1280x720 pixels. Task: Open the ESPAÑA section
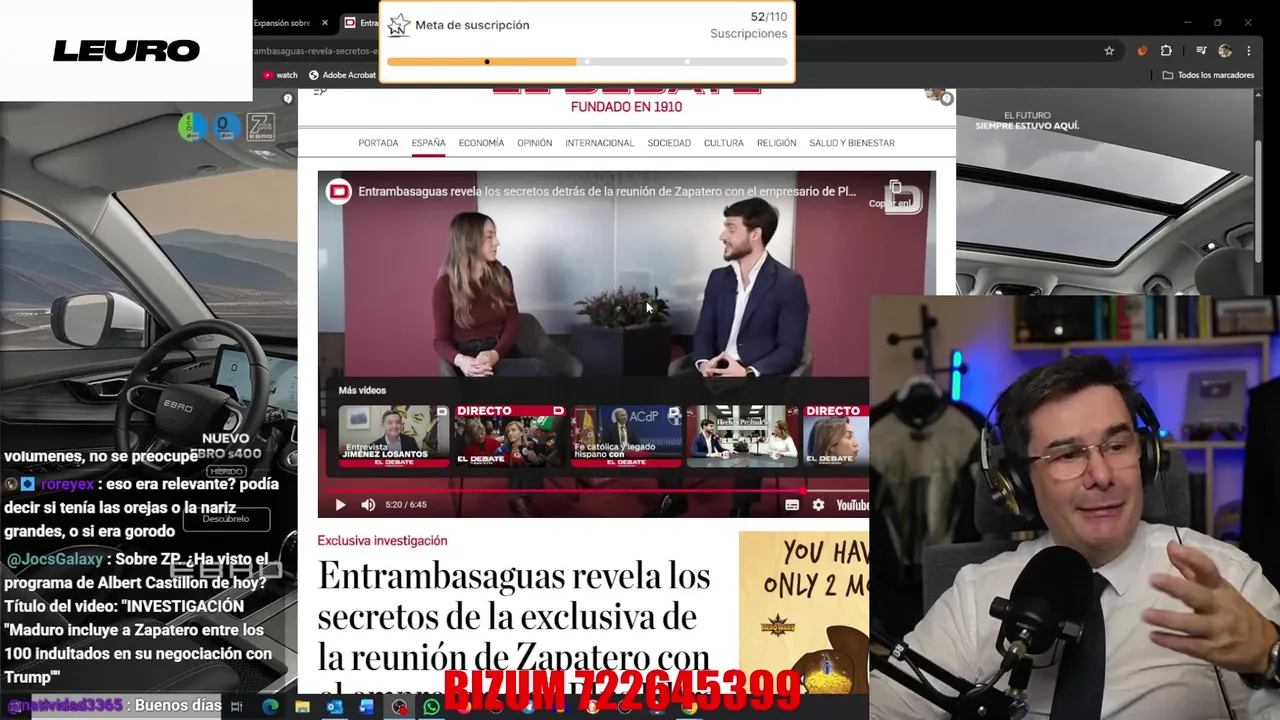click(428, 143)
